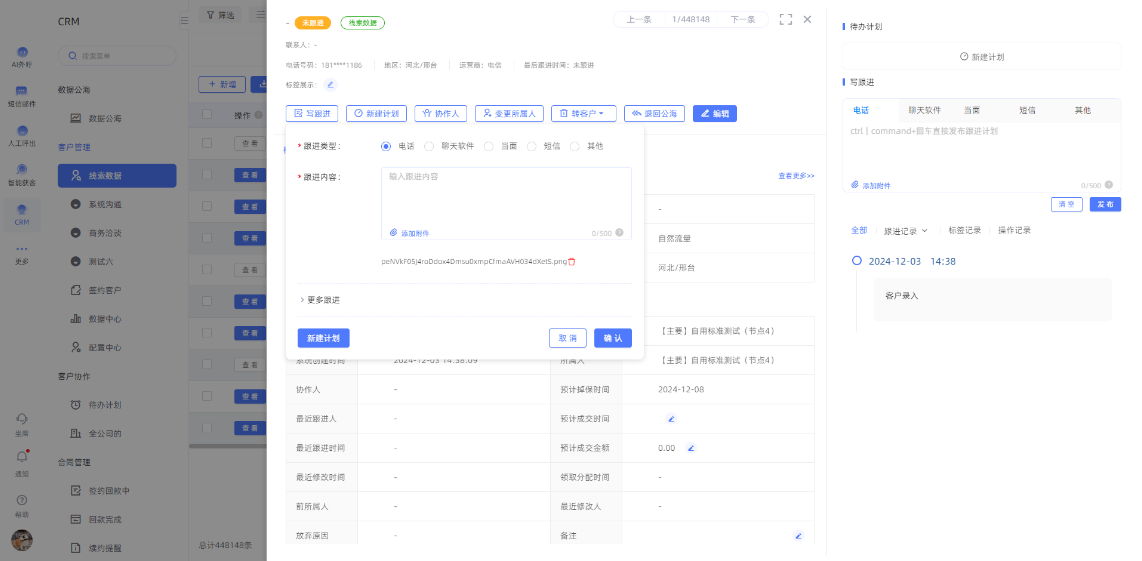
Task: Click the help icon beside 0/500 in dialog
Action: coord(620,233)
